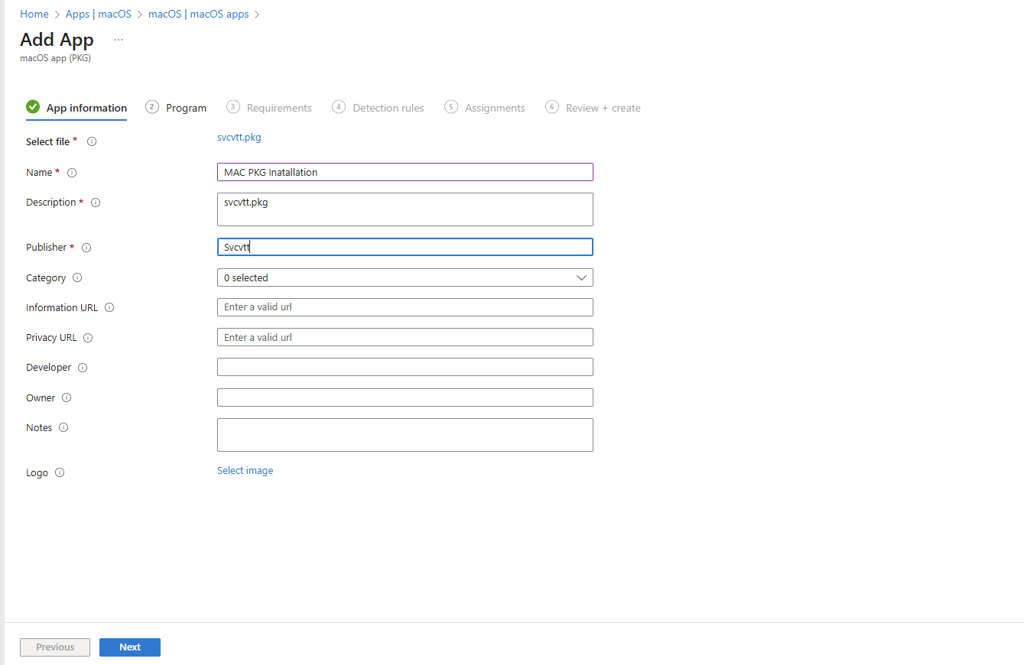Click the Information URL input field
This screenshot has height=665, width=1024.
pyautogui.click(x=404, y=308)
